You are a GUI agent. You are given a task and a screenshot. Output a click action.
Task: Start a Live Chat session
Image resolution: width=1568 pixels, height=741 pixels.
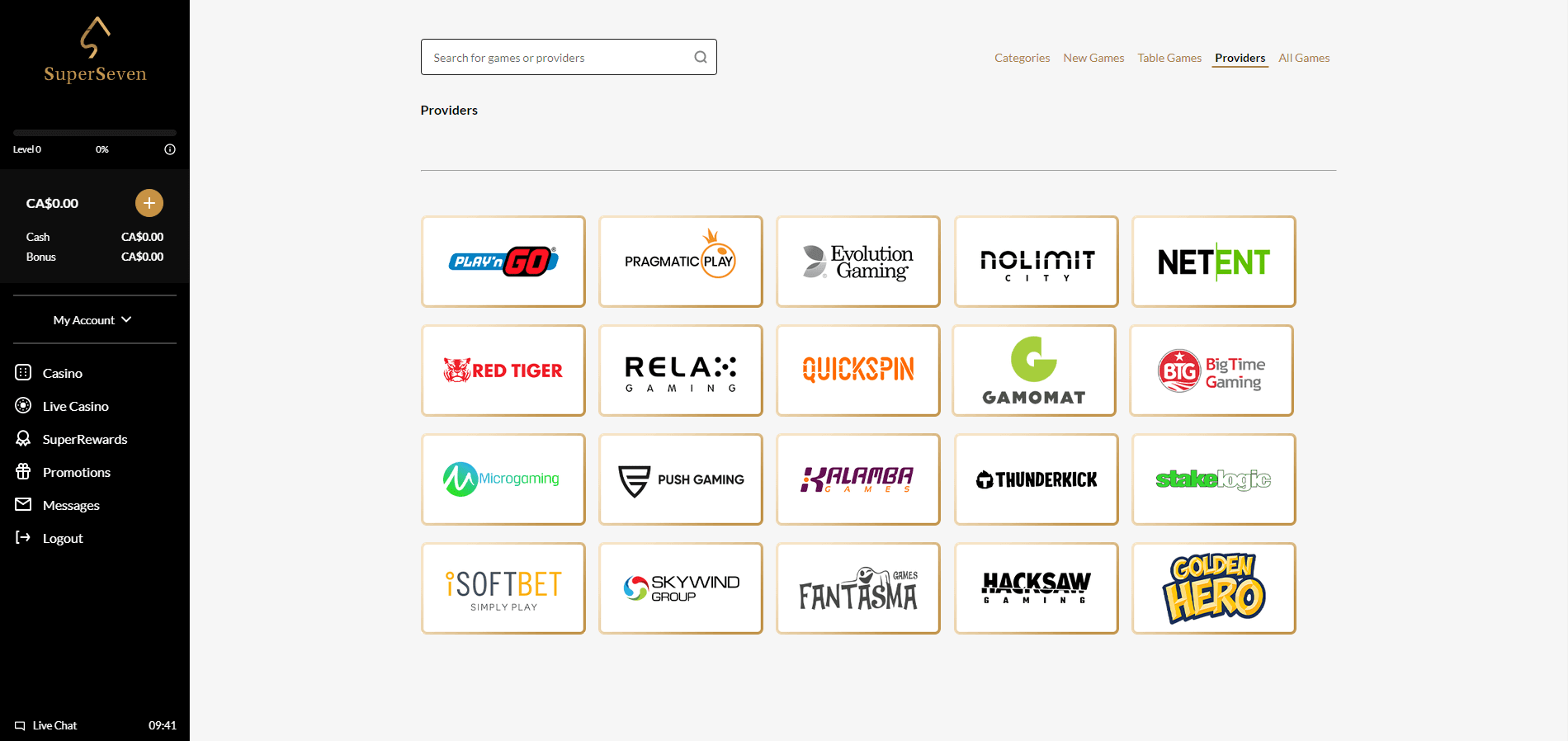(54, 726)
